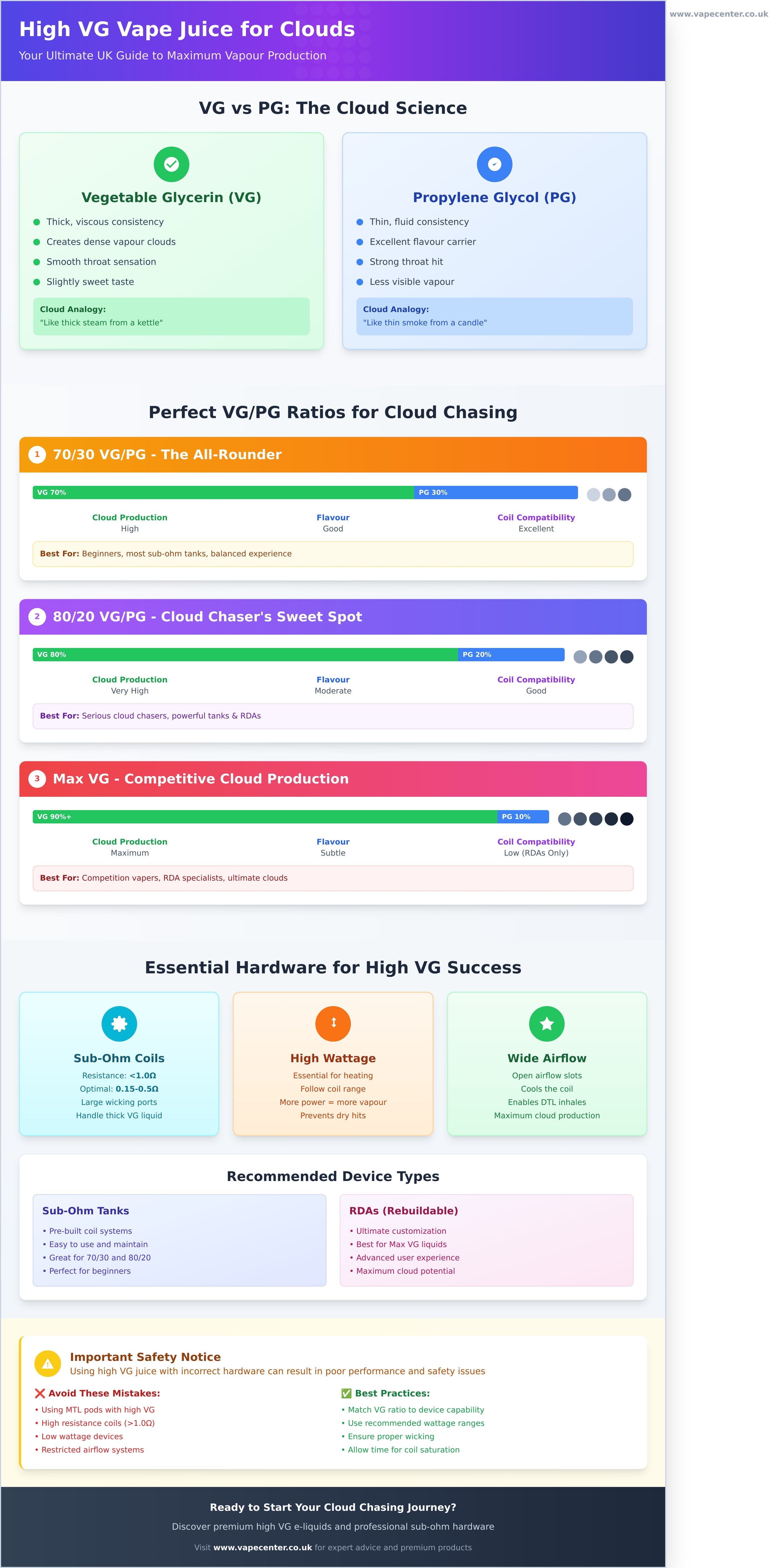
Task: Click the number 1 badge on the 70/30 header
Action: point(37,455)
